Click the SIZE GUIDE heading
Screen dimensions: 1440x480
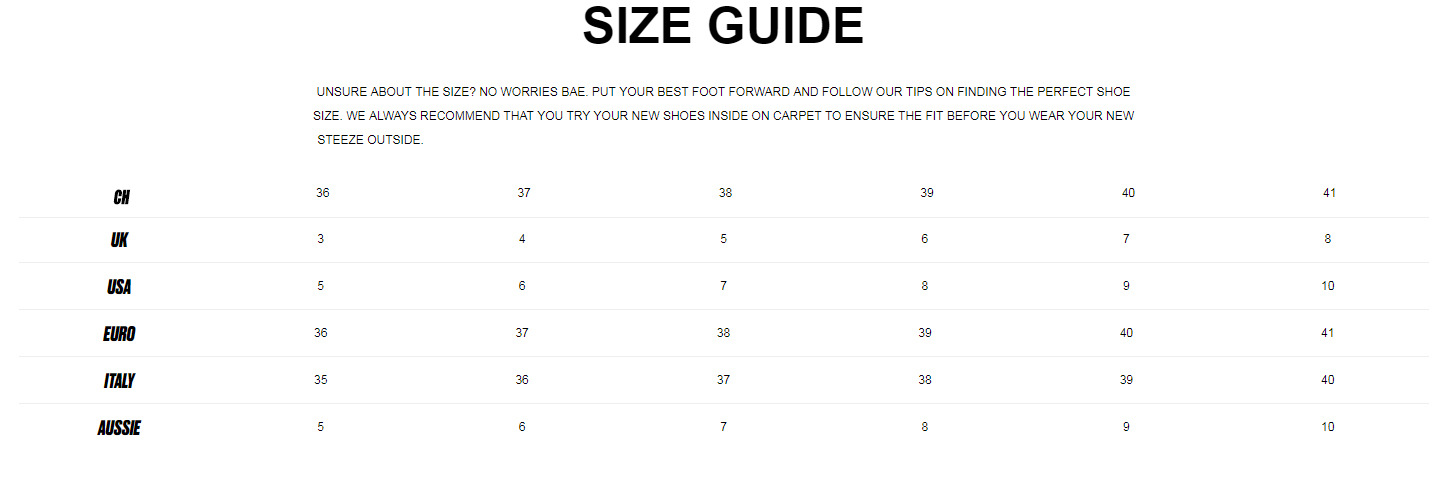[722, 27]
